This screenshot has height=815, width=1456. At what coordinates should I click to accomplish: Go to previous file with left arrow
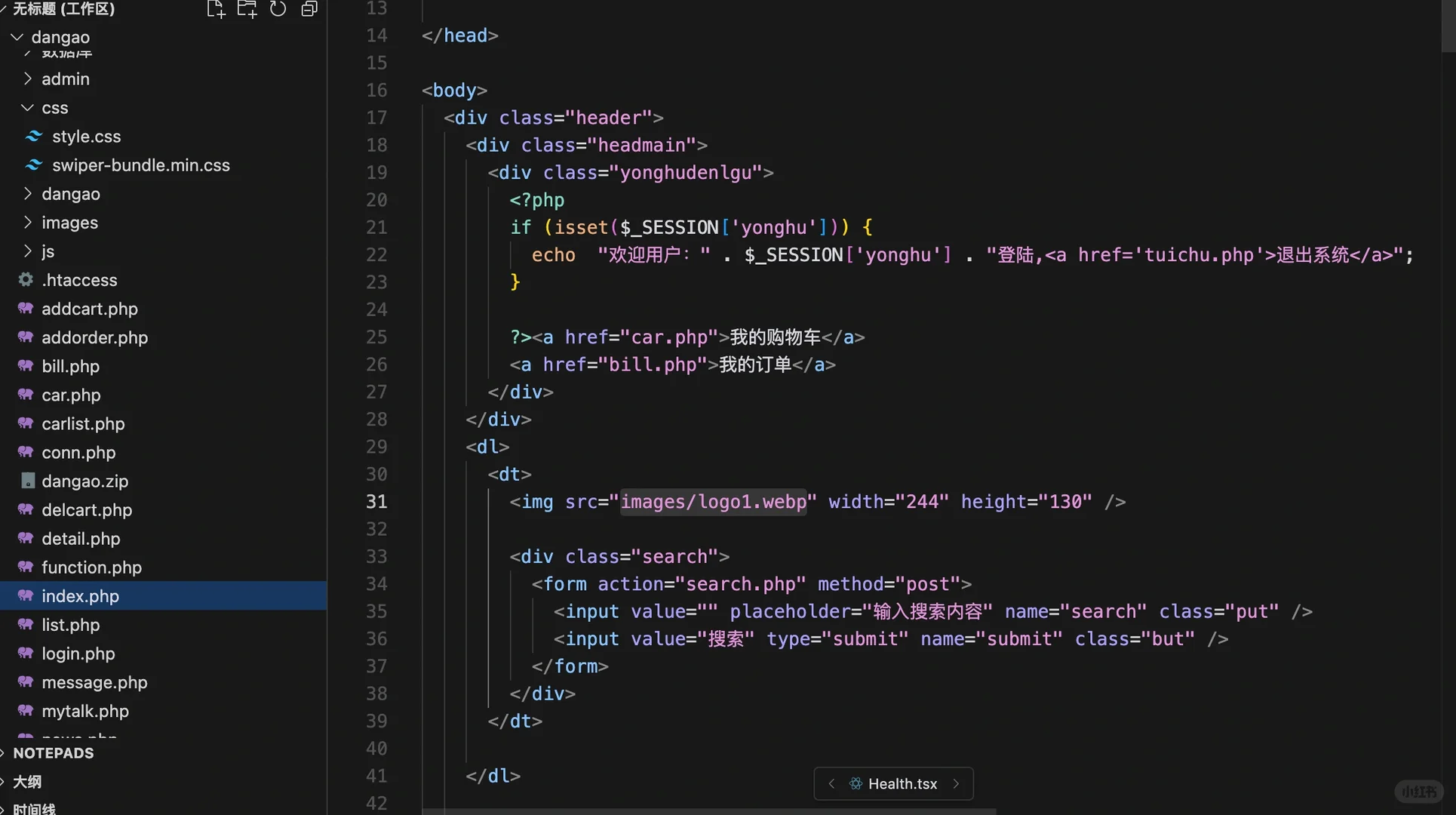point(831,783)
